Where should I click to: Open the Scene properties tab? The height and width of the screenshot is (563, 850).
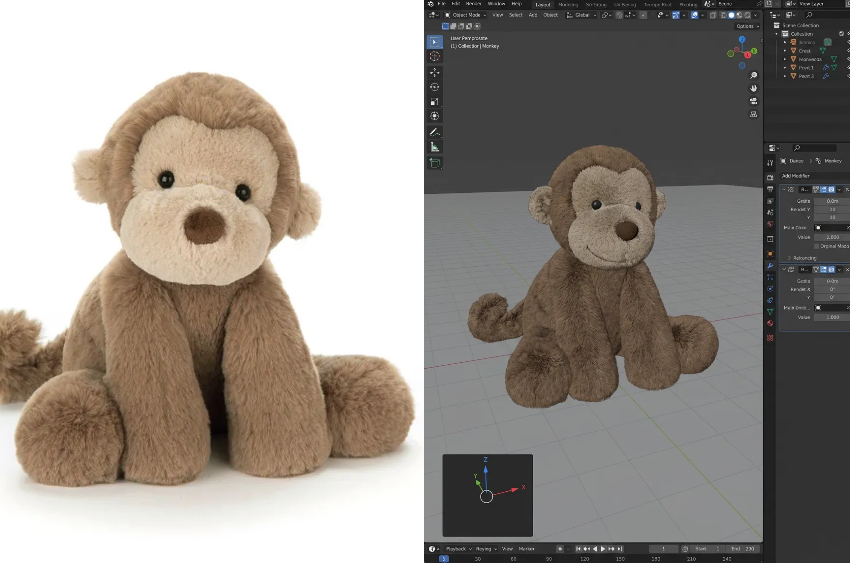click(770, 212)
